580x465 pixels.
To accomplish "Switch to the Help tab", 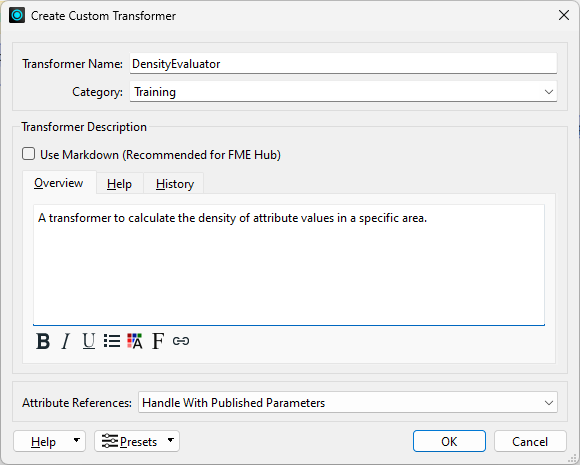I will [119, 184].
